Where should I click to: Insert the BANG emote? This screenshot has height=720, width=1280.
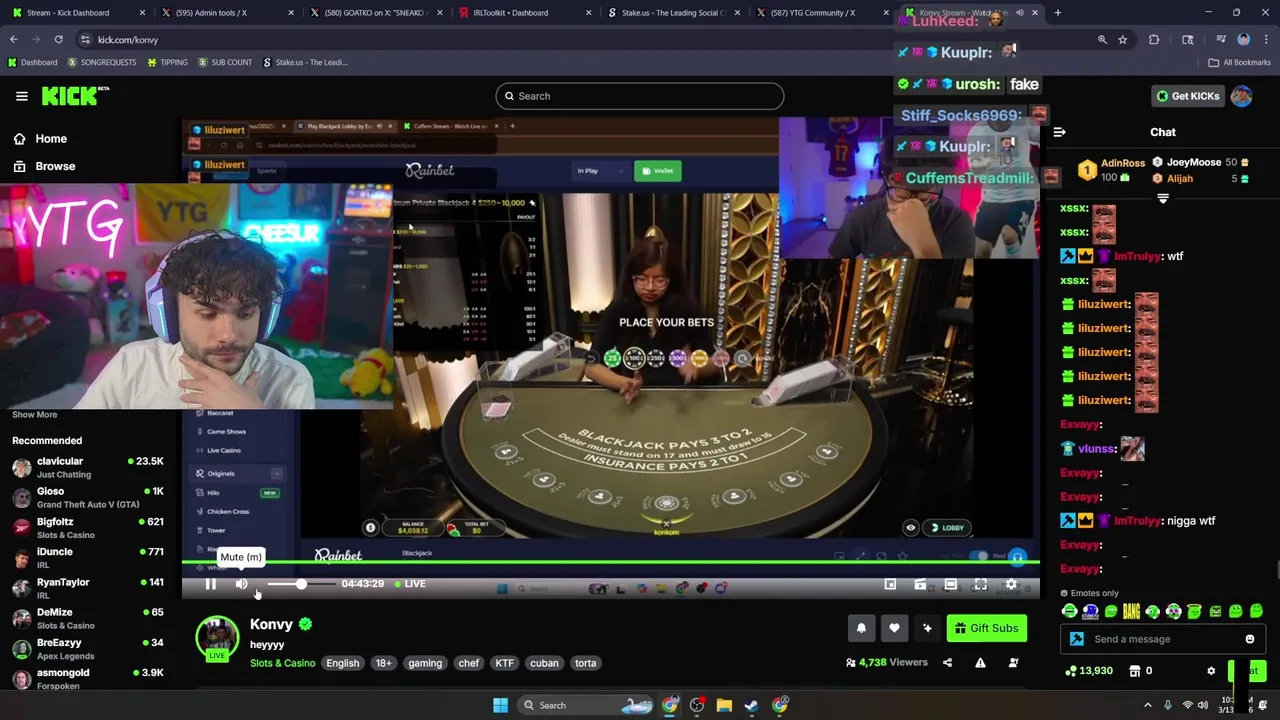click(x=1131, y=611)
